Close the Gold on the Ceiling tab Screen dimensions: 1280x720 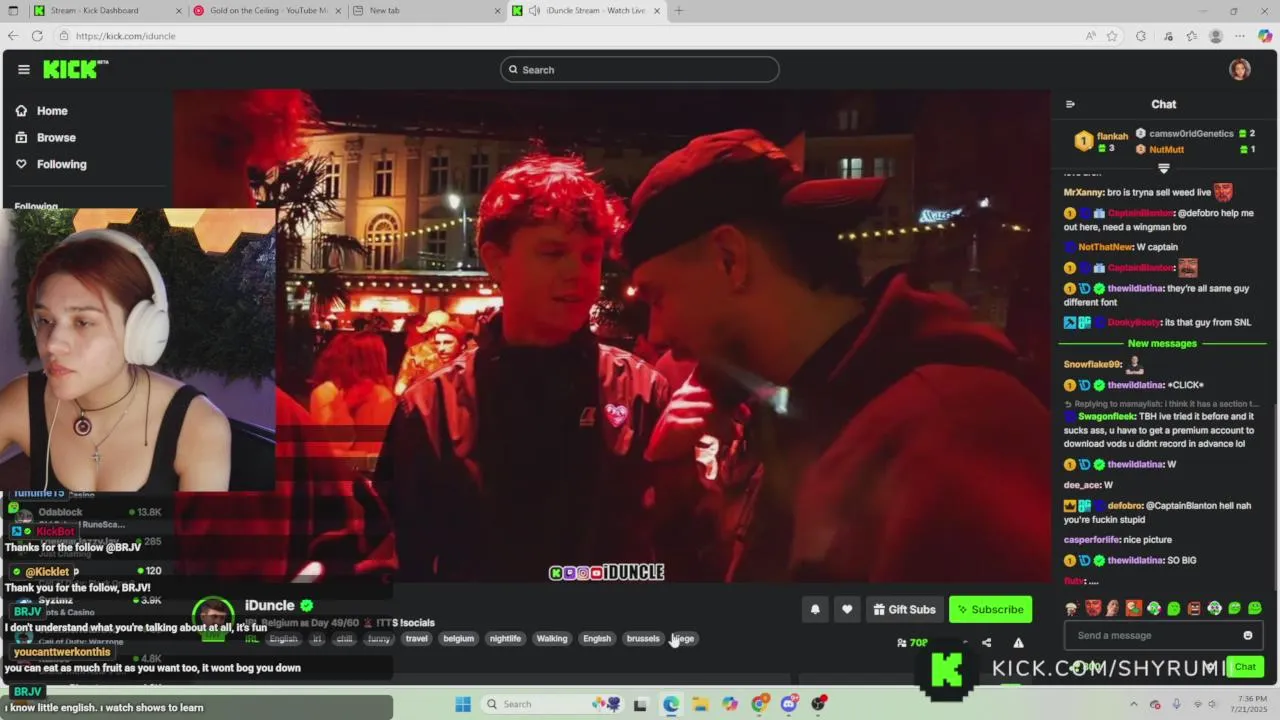338,11
